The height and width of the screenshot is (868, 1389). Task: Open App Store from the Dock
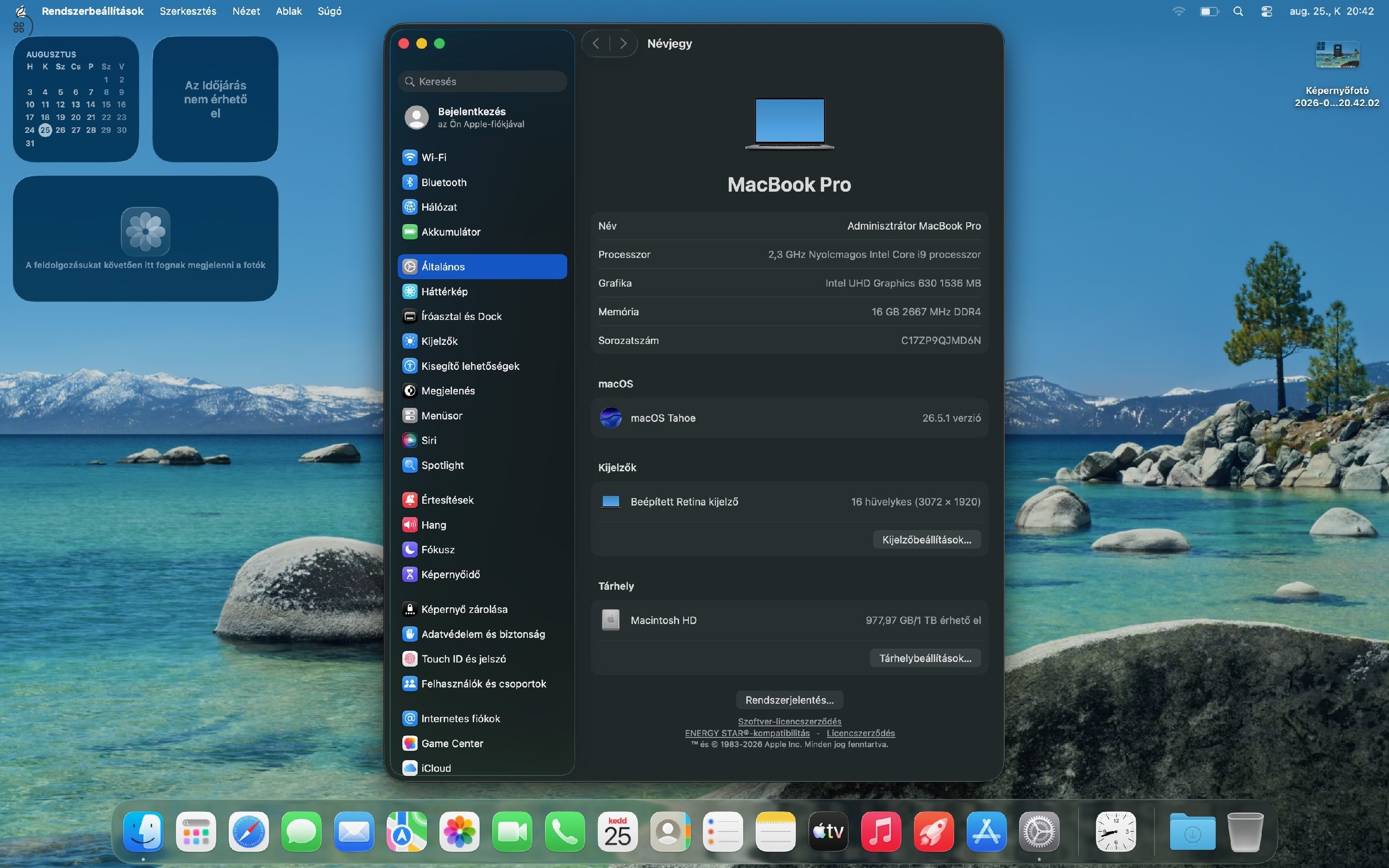pos(986,831)
